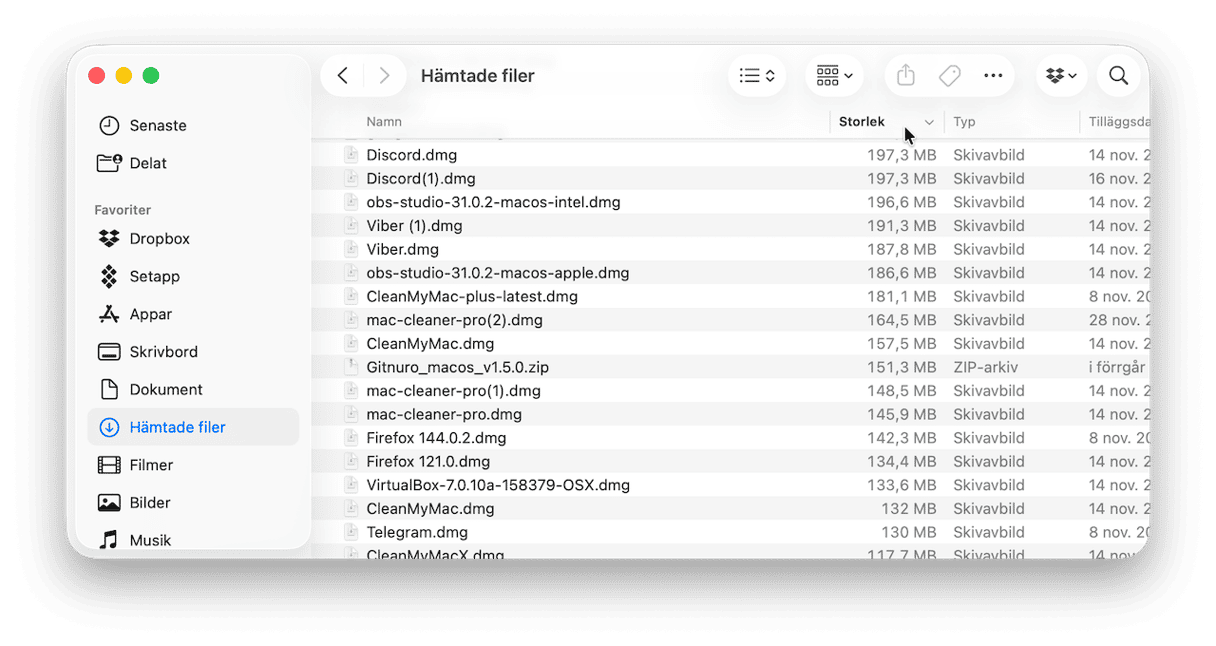Open the grouping options dropdown

pyautogui.click(x=834, y=76)
